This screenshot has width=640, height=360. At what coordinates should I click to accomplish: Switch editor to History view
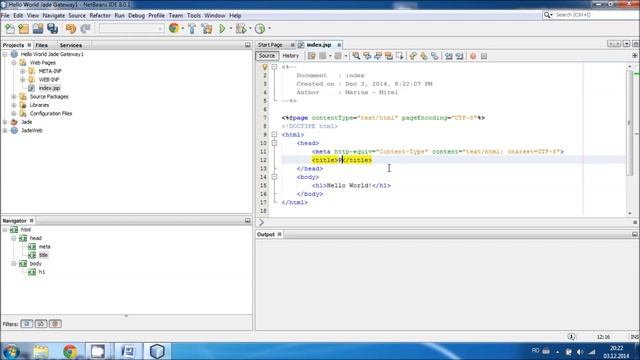click(x=291, y=56)
